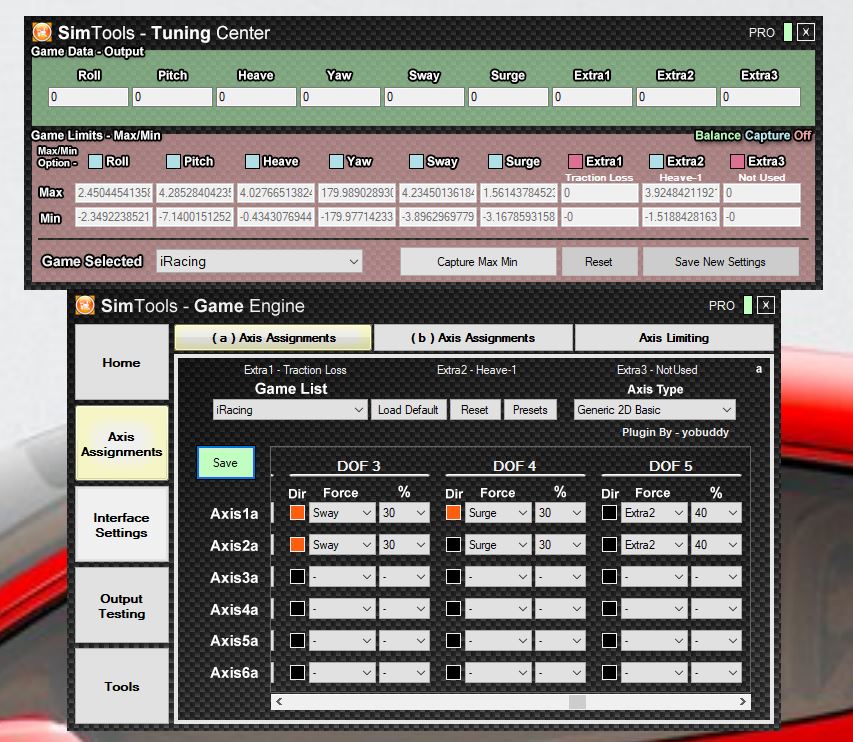The height and width of the screenshot is (742, 853).
Task: Open Tools sidebar page
Action: click(121, 686)
